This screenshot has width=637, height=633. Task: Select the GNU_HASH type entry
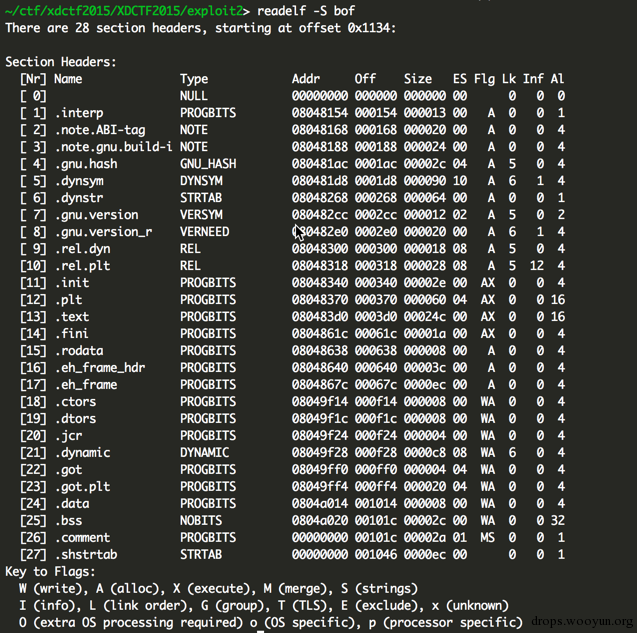click(208, 164)
